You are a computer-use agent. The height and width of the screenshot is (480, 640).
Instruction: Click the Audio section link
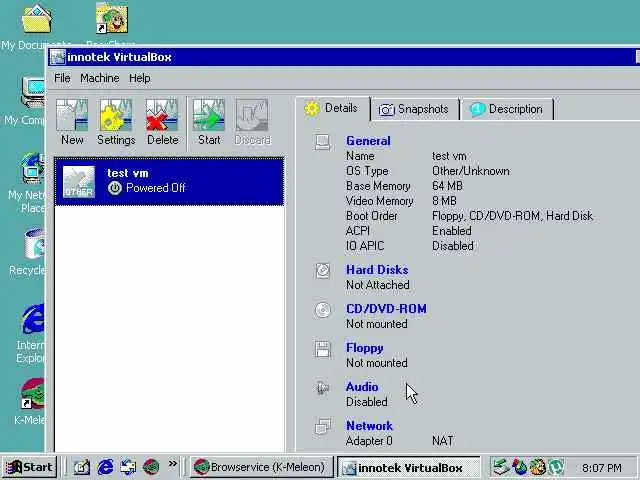[x=362, y=387]
